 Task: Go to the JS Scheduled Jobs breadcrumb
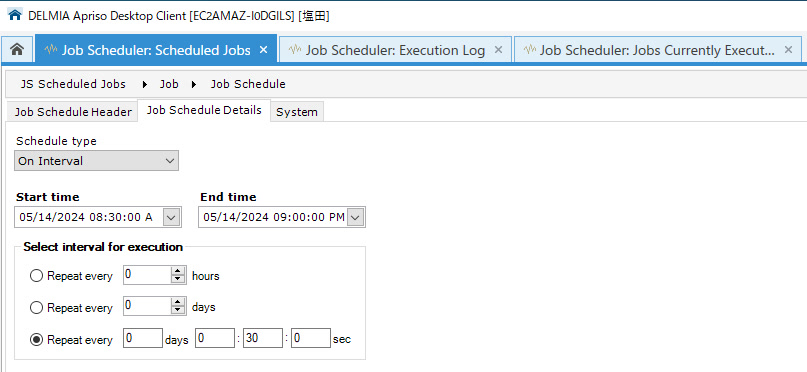(73, 84)
